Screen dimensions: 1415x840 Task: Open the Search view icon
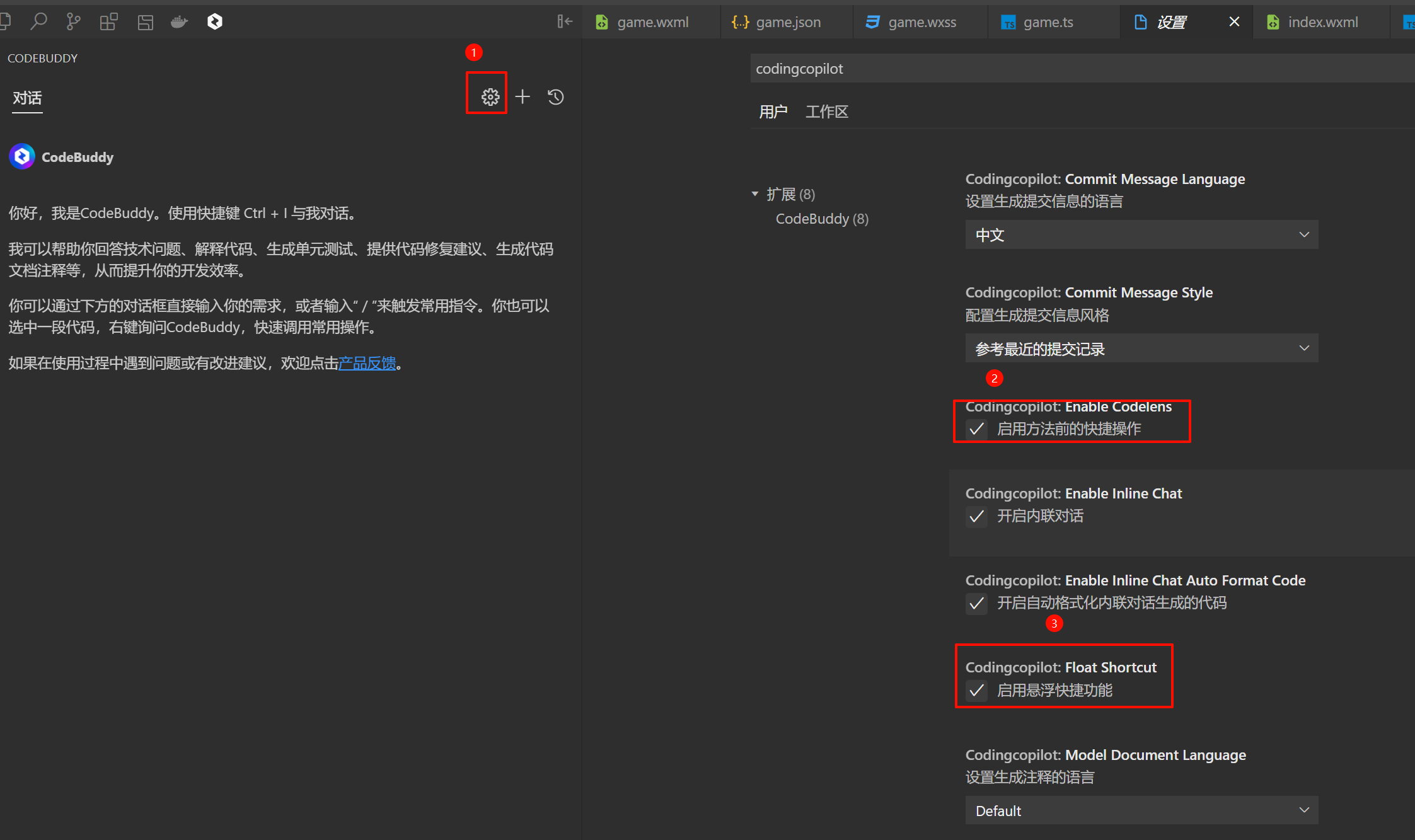(x=38, y=22)
